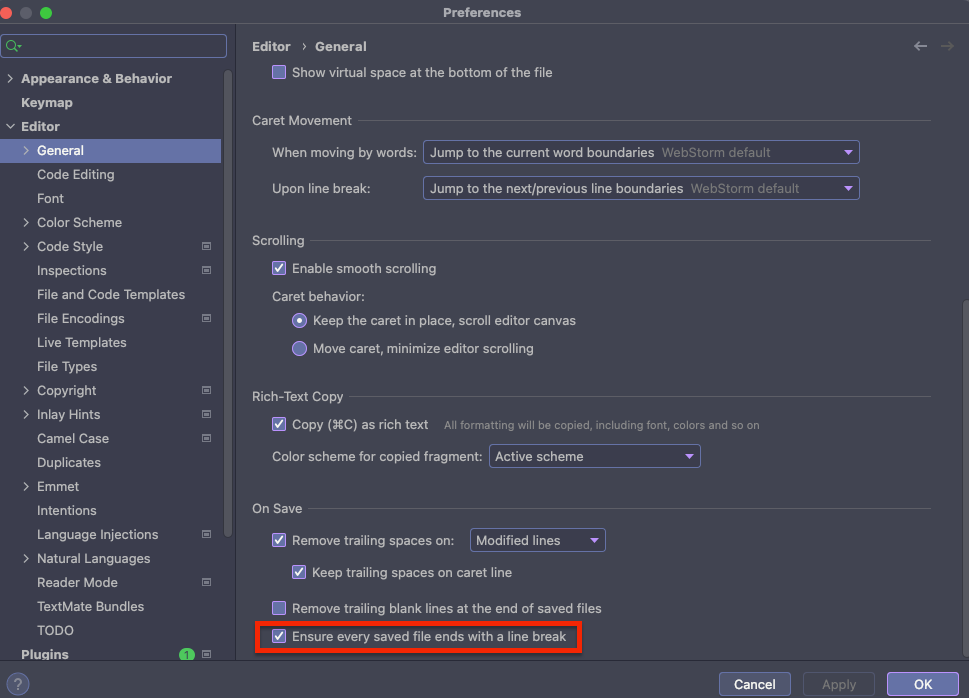Click the modified-settings icon next to Inspections
The height and width of the screenshot is (698, 969).
(x=205, y=270)
